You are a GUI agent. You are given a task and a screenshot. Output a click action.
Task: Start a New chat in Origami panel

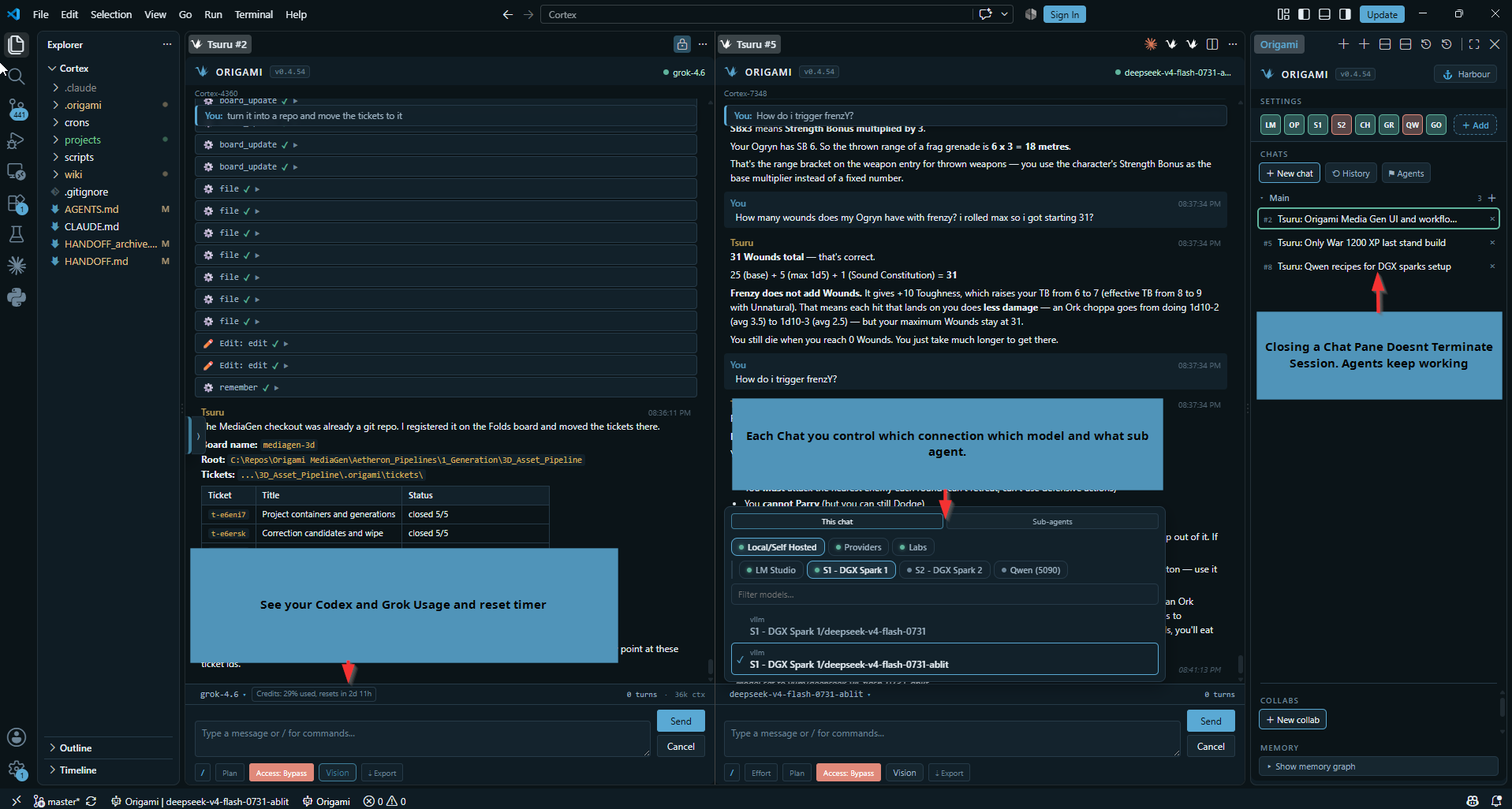coord(1290,173)
